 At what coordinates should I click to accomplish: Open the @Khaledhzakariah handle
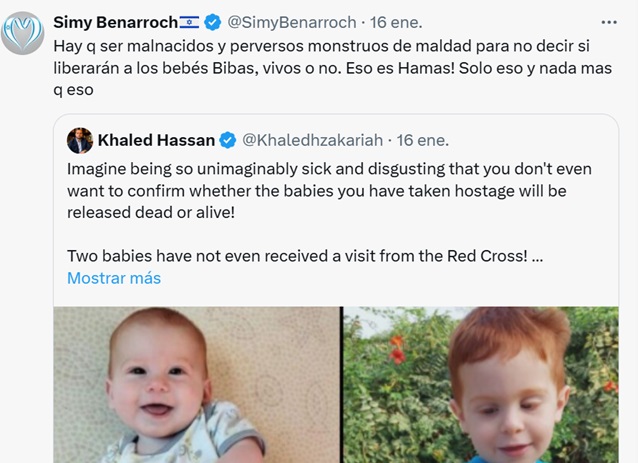pos(311,140)
